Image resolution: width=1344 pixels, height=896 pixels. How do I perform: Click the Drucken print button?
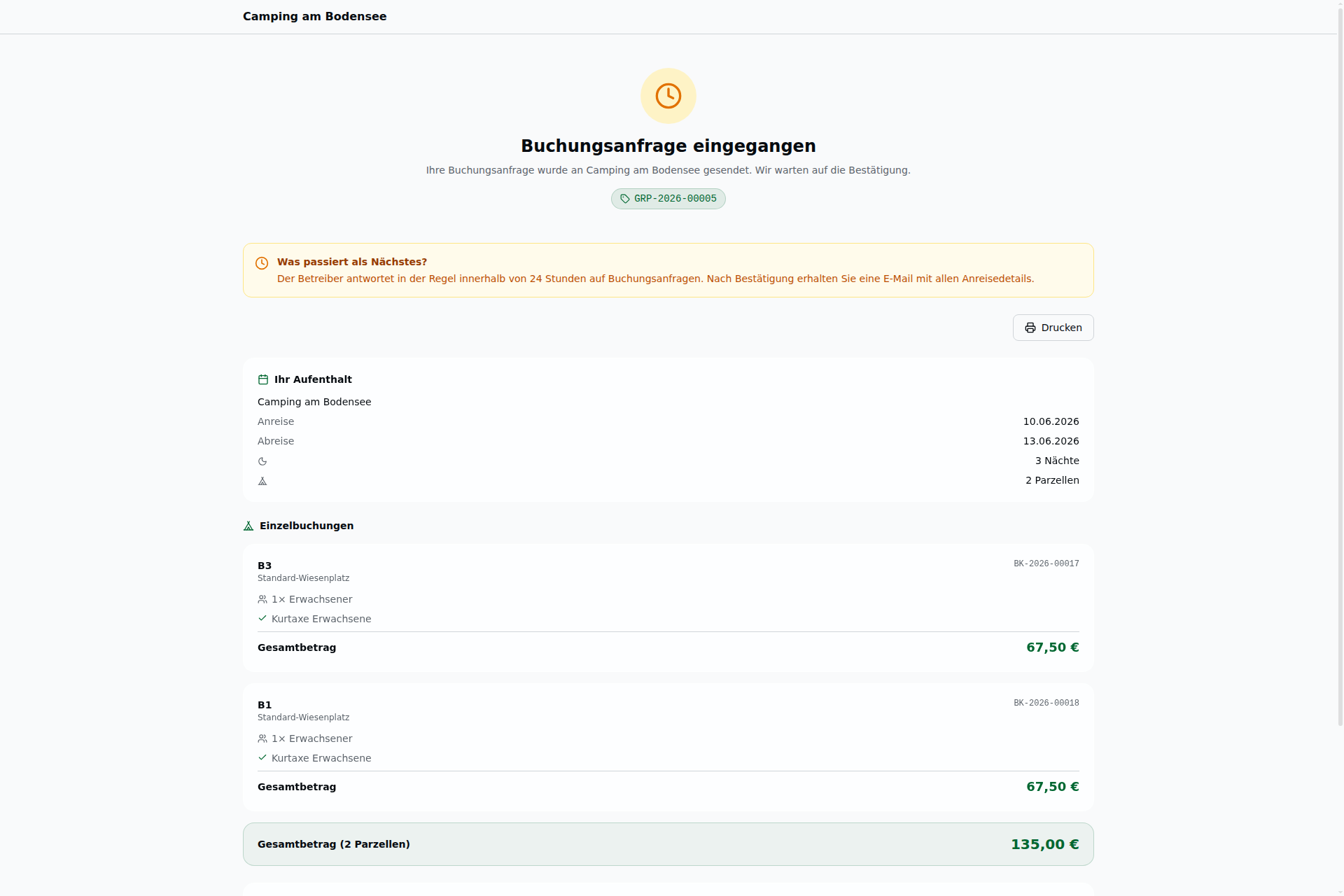(x=1053, y=328)
